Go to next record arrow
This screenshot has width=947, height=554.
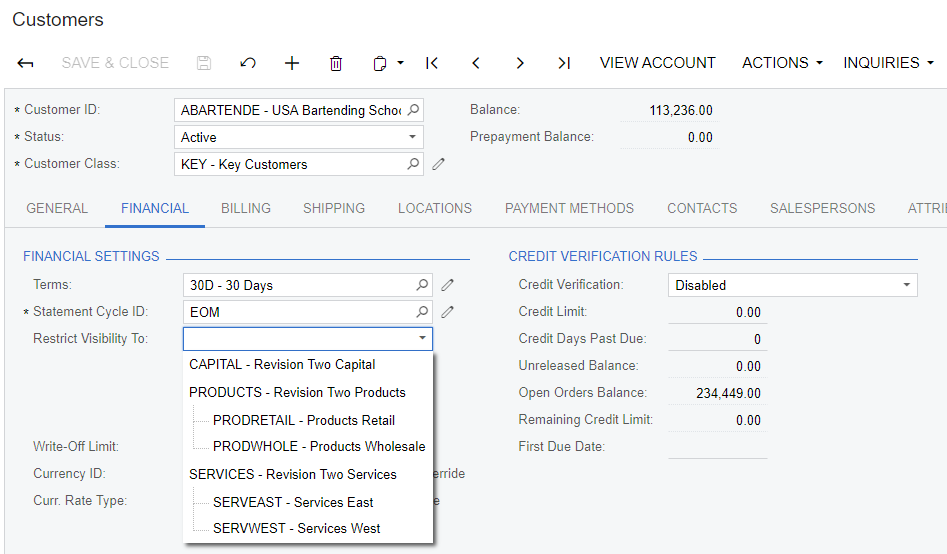click(520, 63)
